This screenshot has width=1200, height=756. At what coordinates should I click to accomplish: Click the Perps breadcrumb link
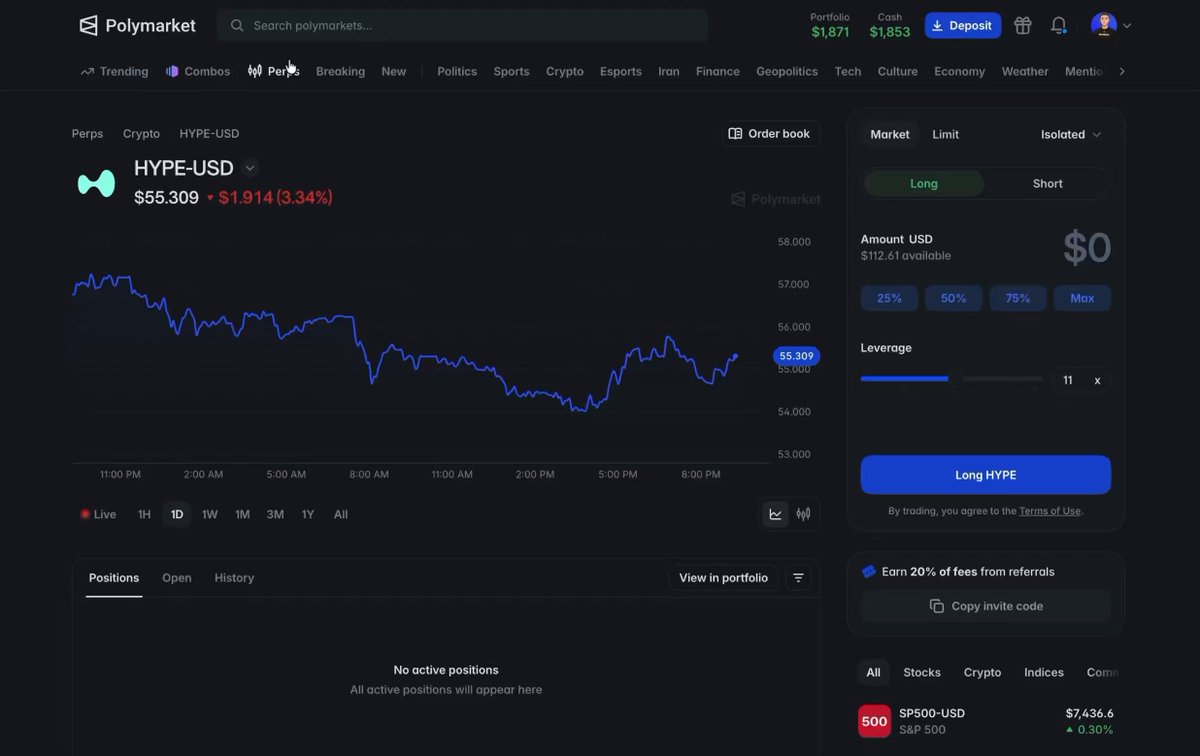pyautogui.click(x=87, y=133)
